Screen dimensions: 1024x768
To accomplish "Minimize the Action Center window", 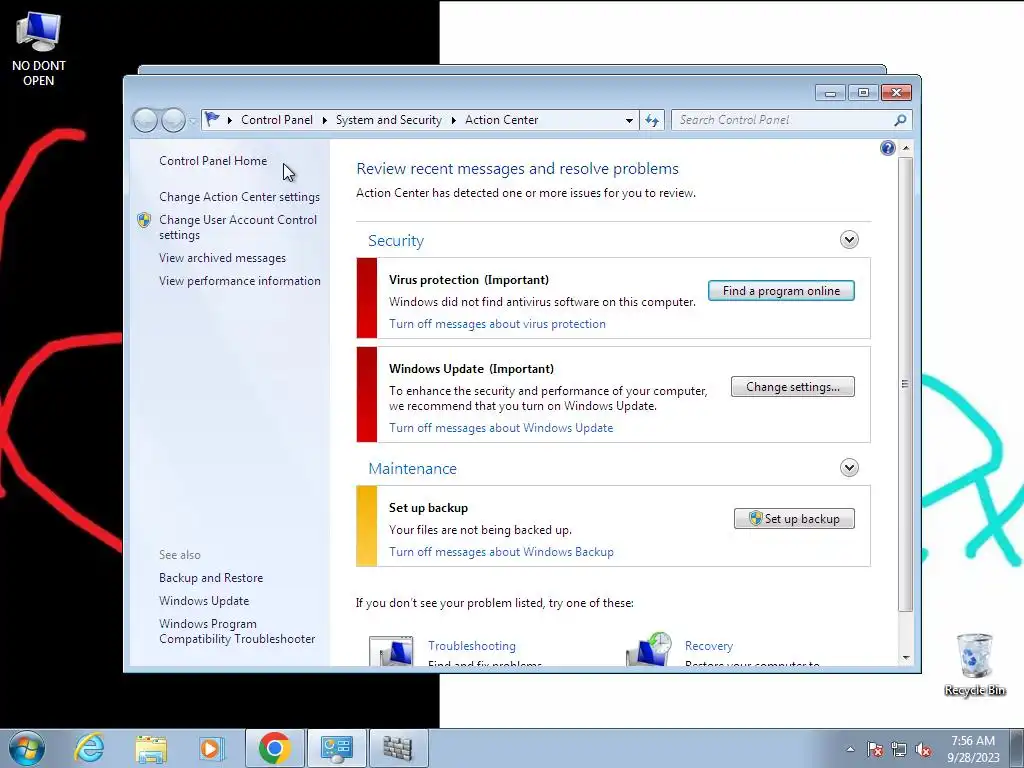I will pos(830,93).
